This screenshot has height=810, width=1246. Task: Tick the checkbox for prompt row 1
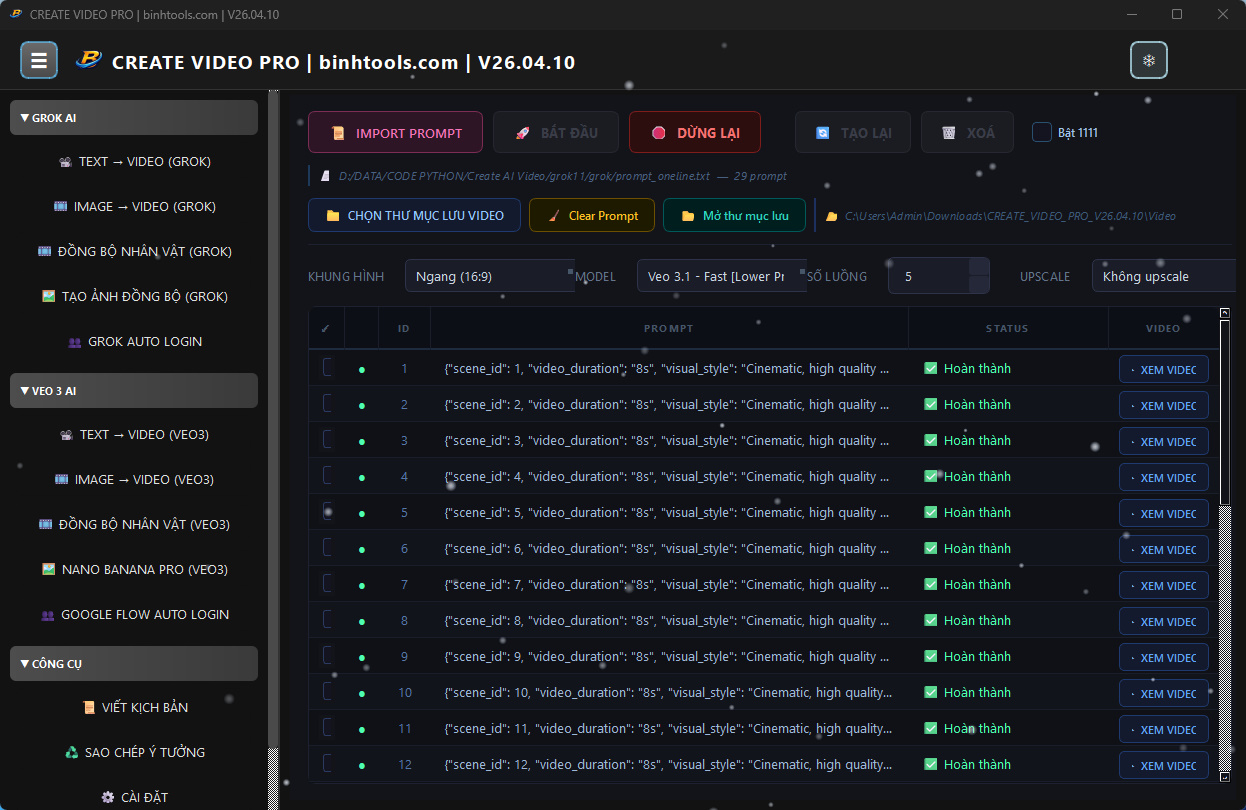click(327, 368)
